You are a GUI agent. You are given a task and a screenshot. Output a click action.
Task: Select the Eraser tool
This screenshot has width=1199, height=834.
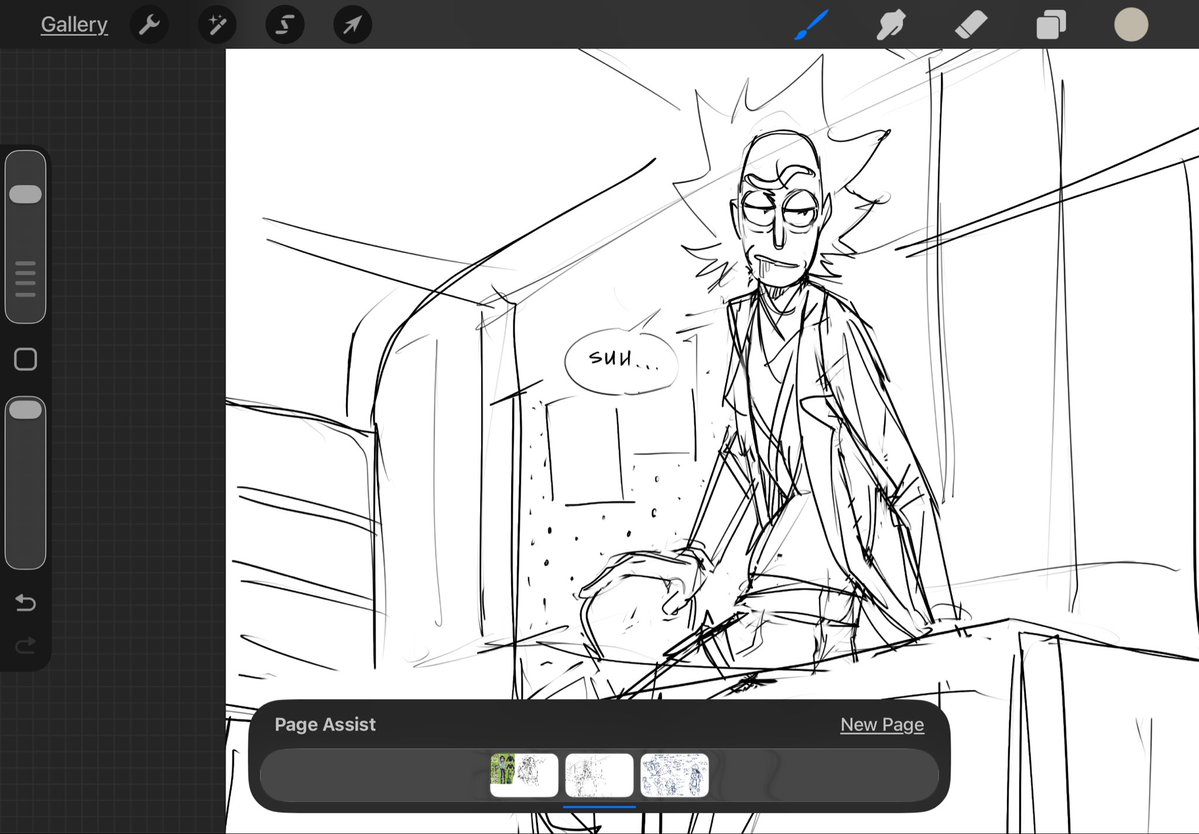coord(972,24)
